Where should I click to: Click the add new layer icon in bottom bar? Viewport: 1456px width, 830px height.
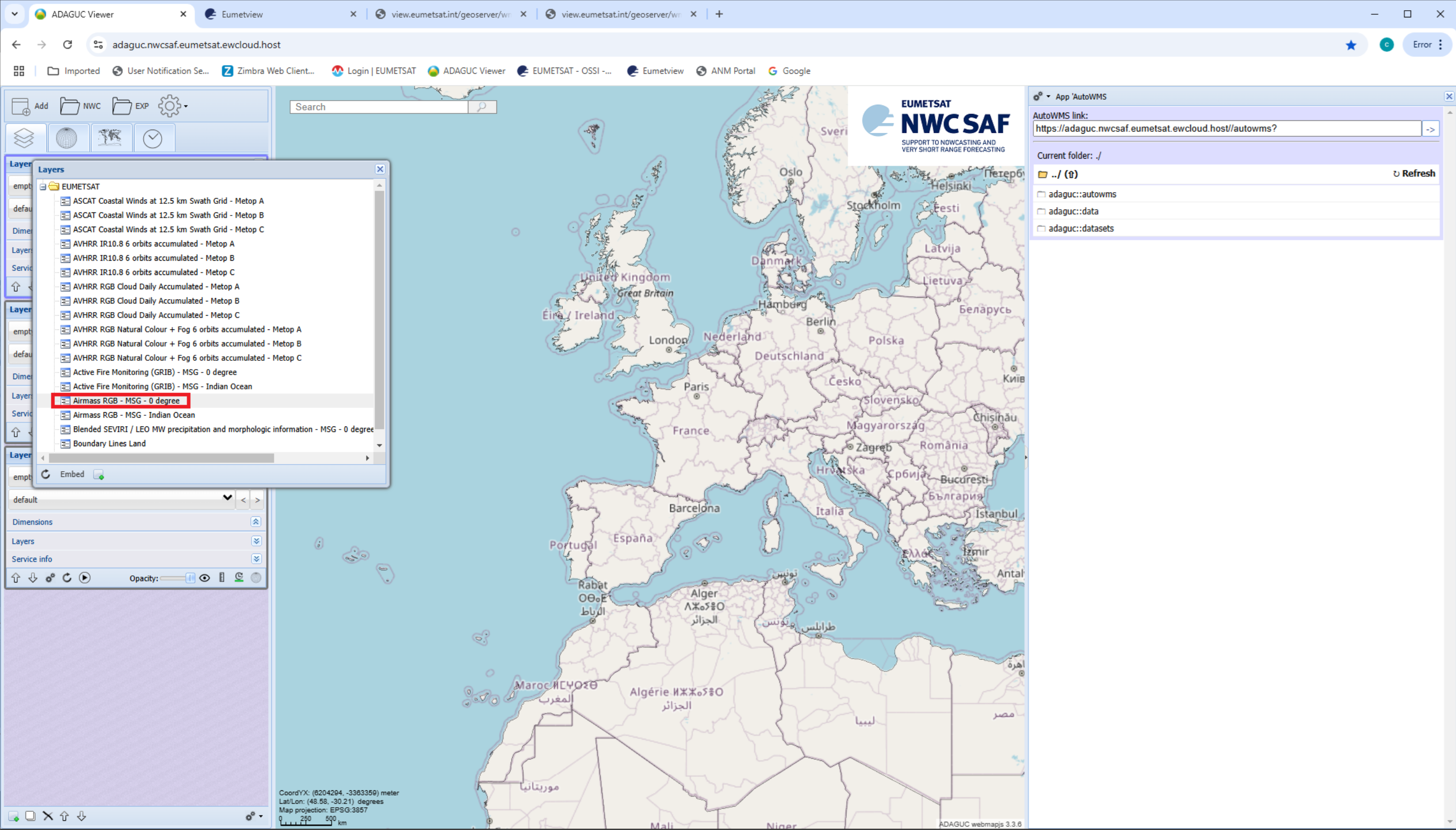click(x=14, y=816)
